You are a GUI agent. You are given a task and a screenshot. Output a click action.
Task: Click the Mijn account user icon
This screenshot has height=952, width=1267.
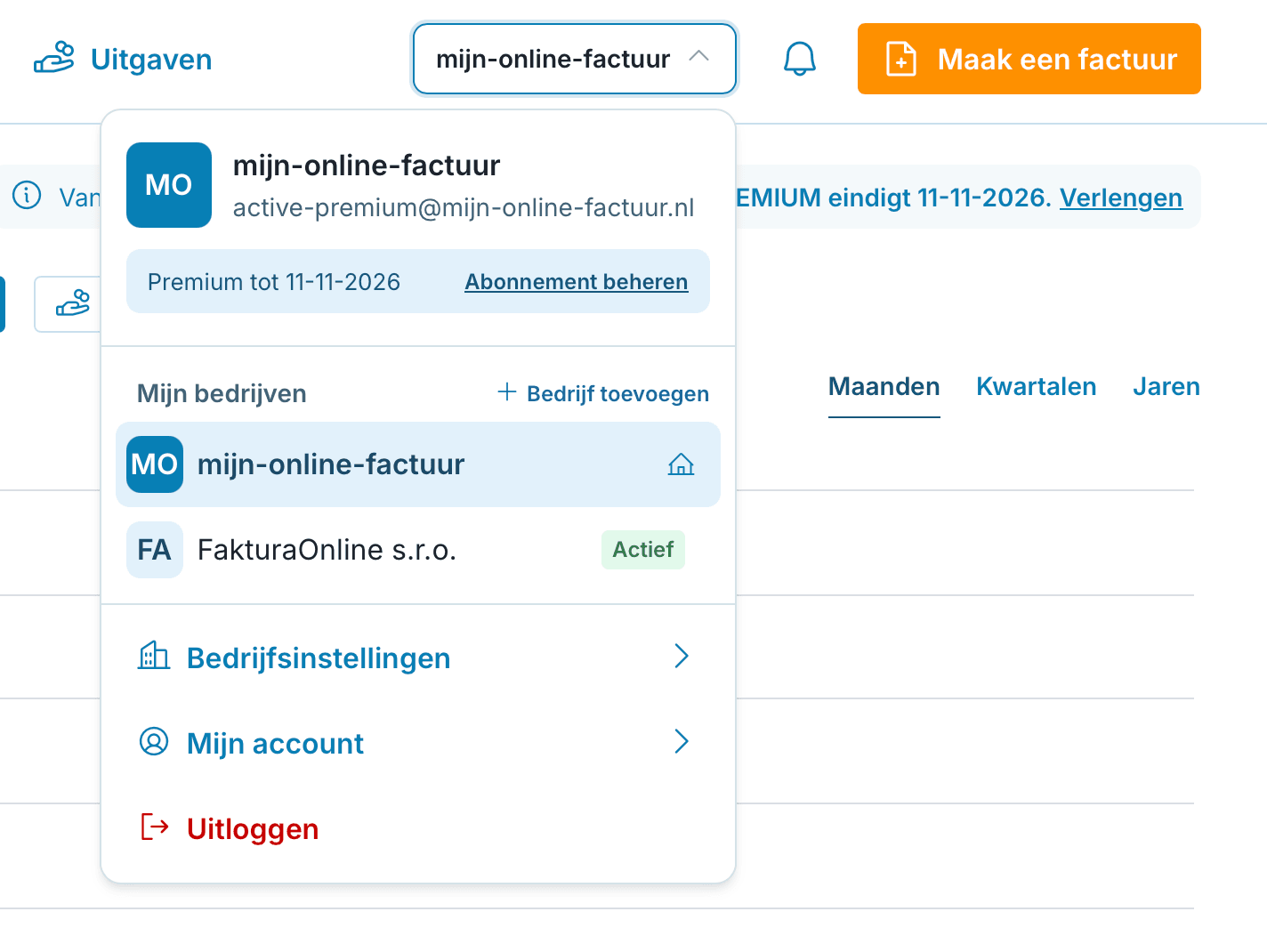click(154, 741)
